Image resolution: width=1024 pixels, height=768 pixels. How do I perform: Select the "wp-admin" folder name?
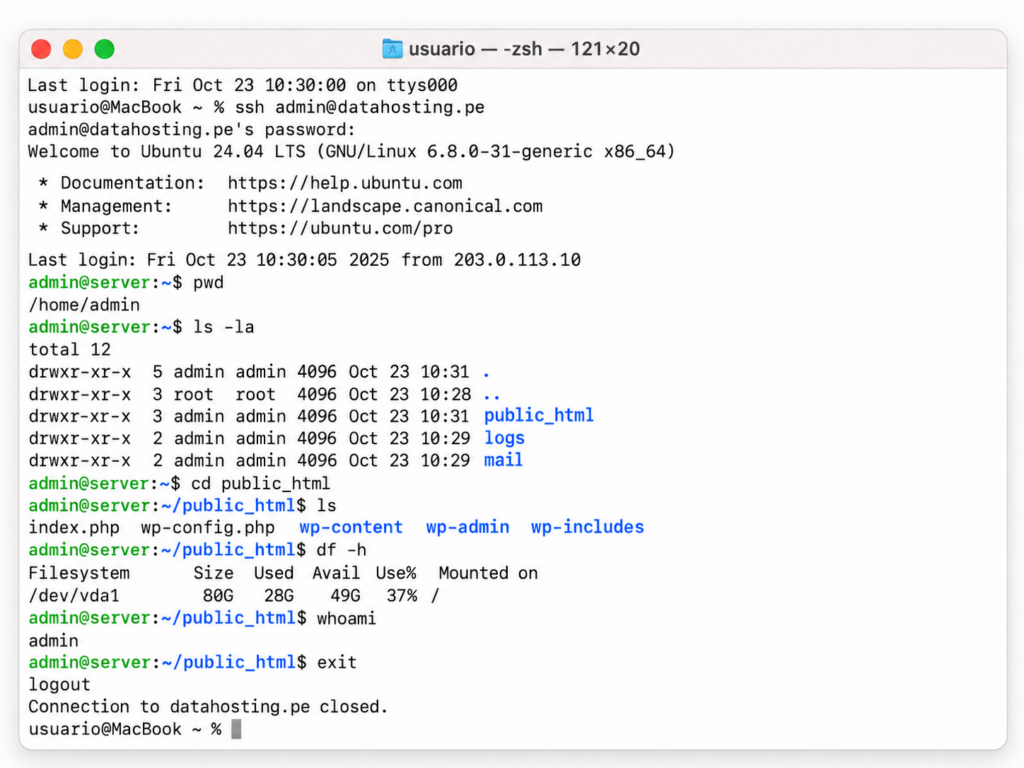pos(468,527)
